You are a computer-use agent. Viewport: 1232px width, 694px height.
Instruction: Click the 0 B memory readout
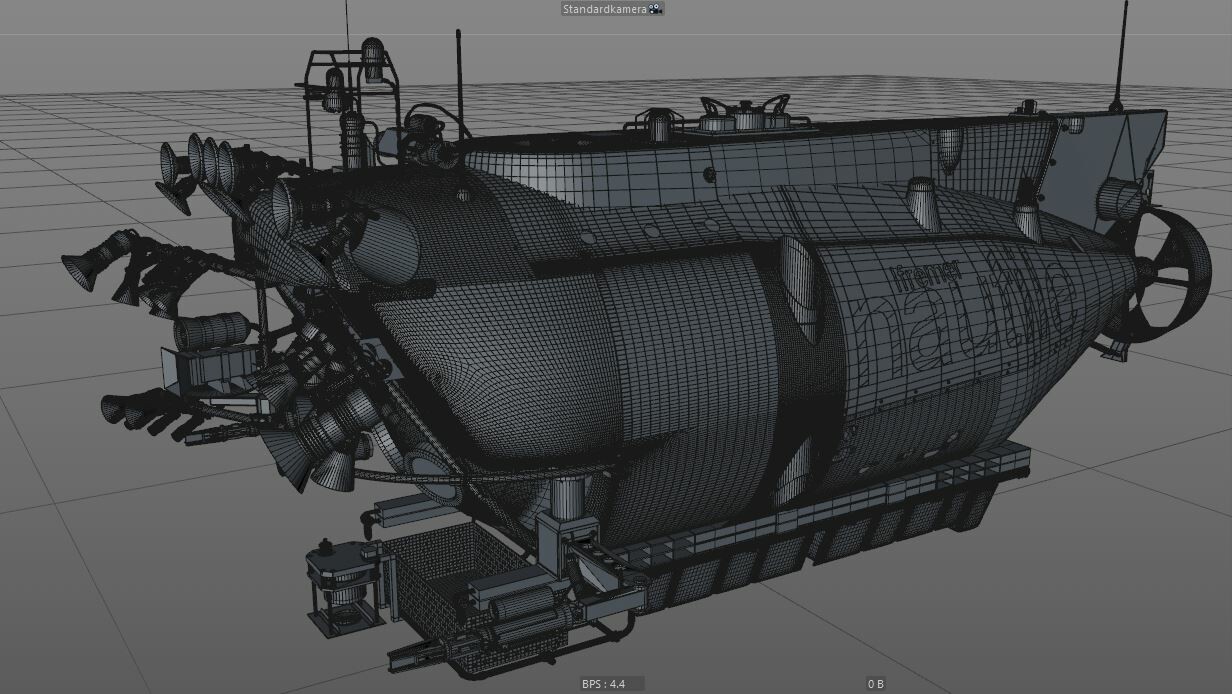point(876,684)
